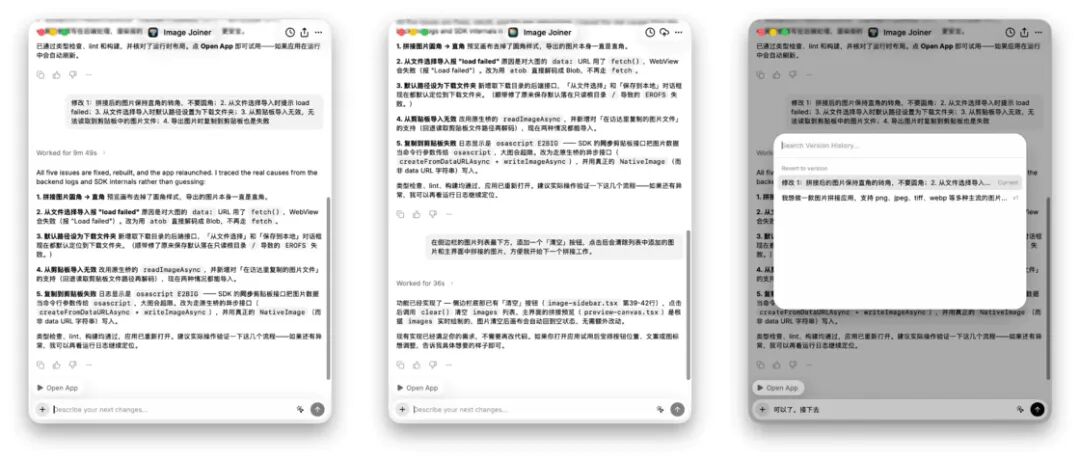Screen dimensions: 1080x461
Task: Click the plus attach button in left window
Action: (x=42, y=409)
